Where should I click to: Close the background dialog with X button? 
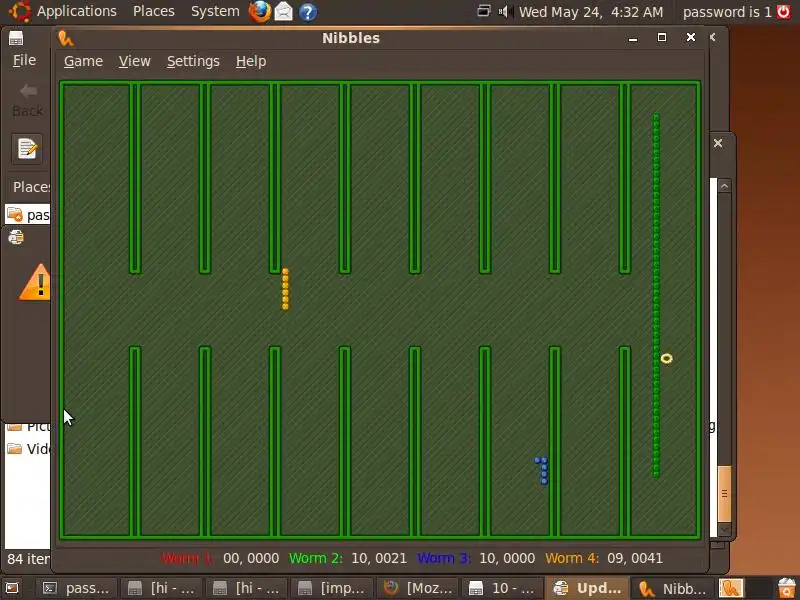[718, 143]
